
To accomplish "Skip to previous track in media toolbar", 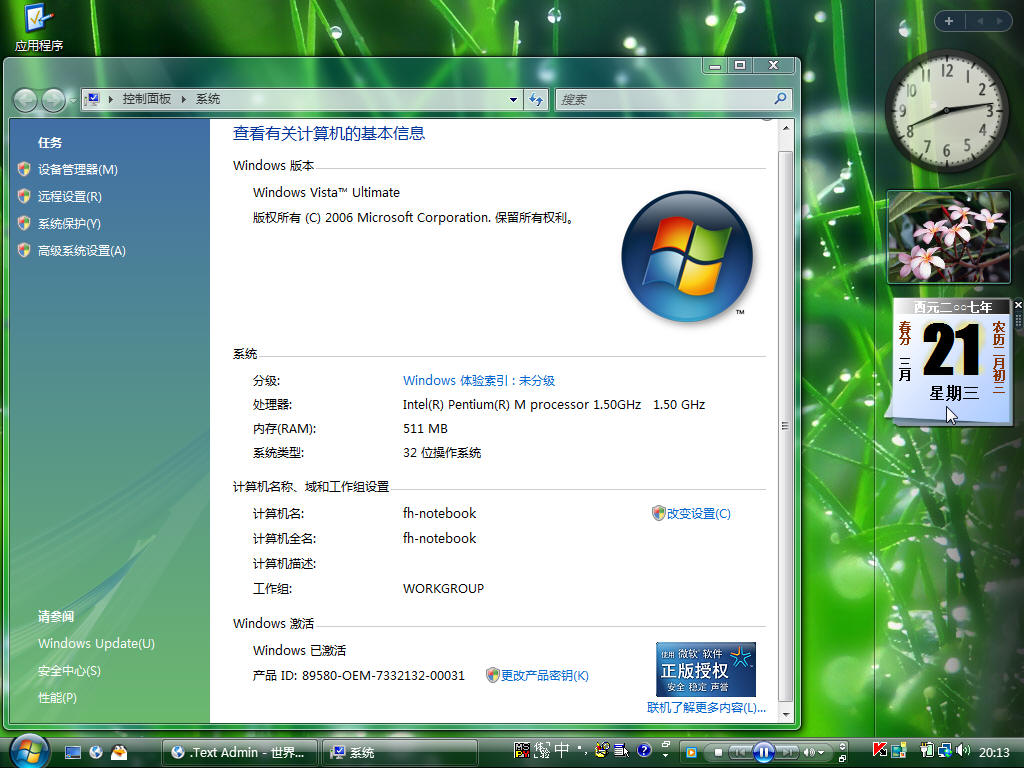I will point(740,752).
